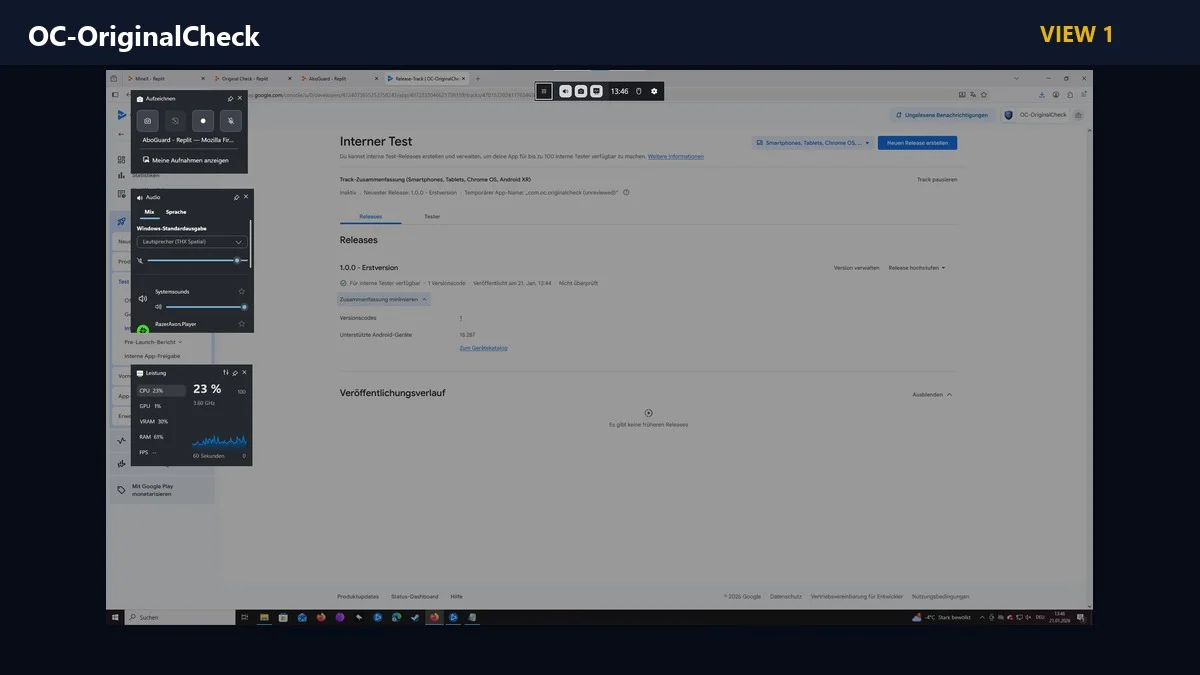Select the FPS row in Leistung
This screenshot has width=1200, height=675.
[x=161, y=452]
